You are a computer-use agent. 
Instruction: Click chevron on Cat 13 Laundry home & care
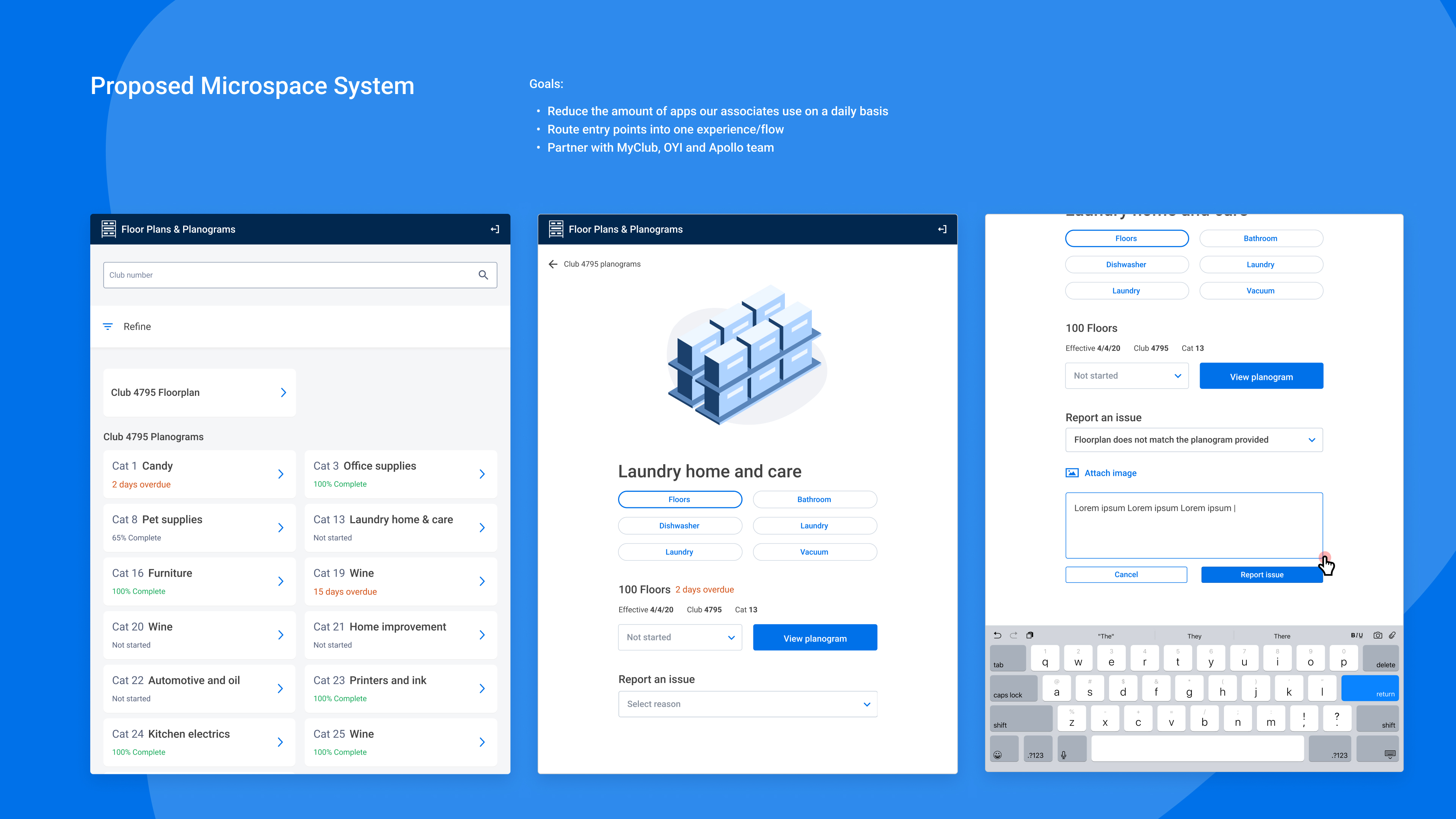pyautogui.click(x=482, y=528)
